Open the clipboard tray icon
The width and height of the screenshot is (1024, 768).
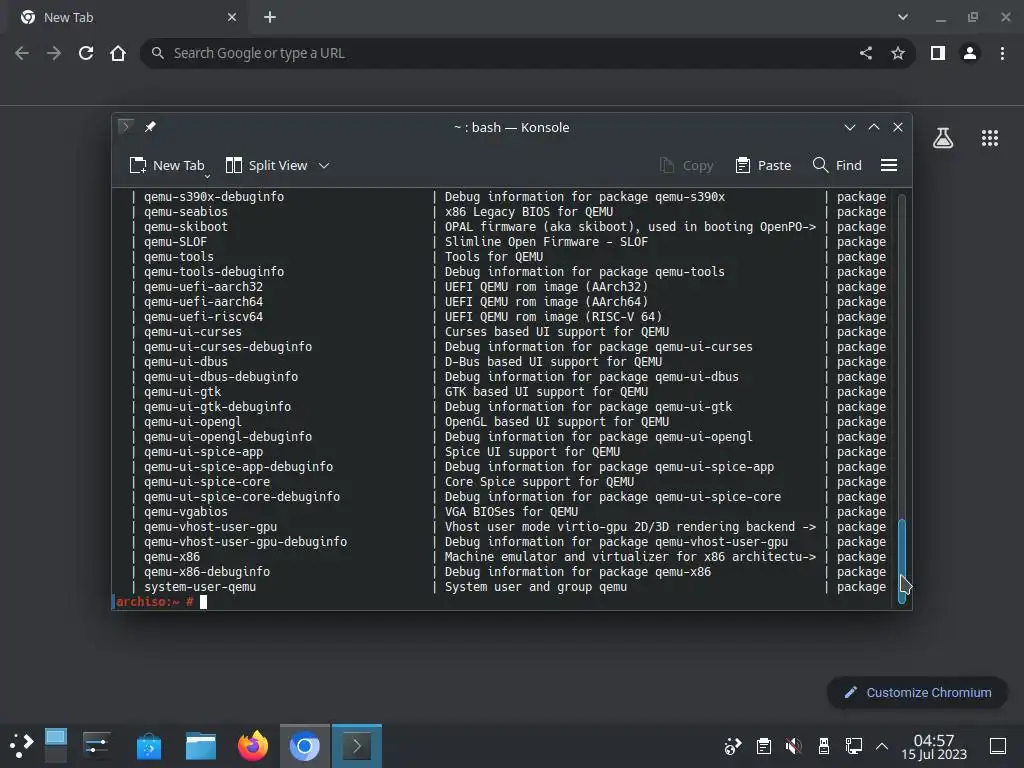pos(763,746)
